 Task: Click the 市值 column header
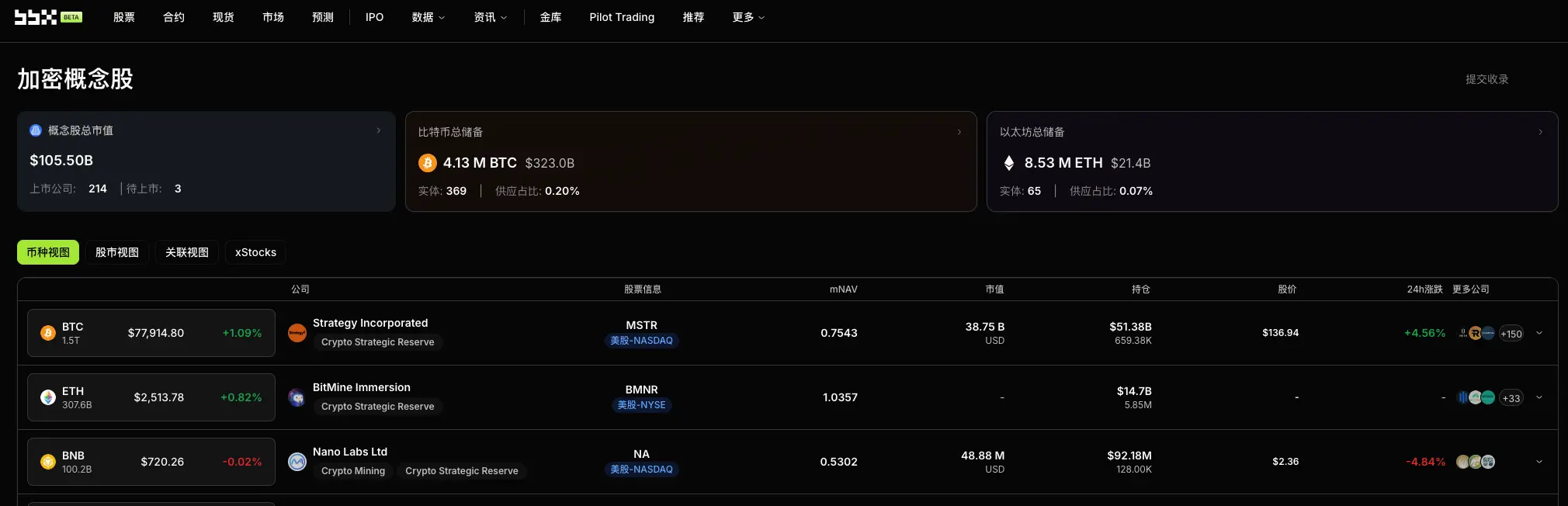tap(995, 289)
